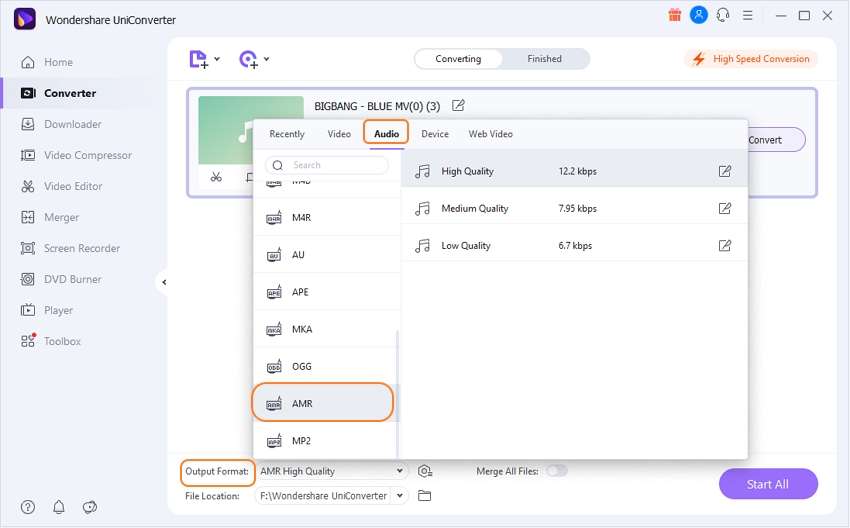Select High Quality 12.2 kbps preset

[574, 171]
